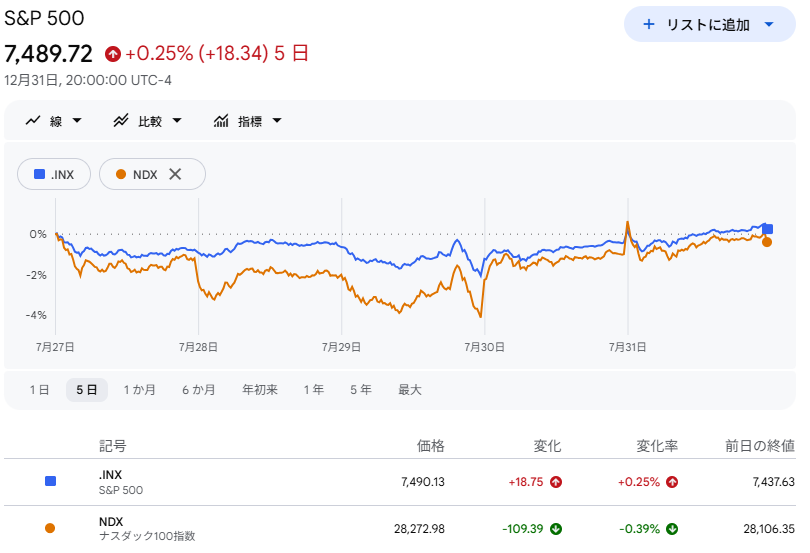Image resolution: width=810 pixels, height=553 pixels.
Task: Click the up-arrow icon beside +0.25% in table
Action: (x=672, y=482)
